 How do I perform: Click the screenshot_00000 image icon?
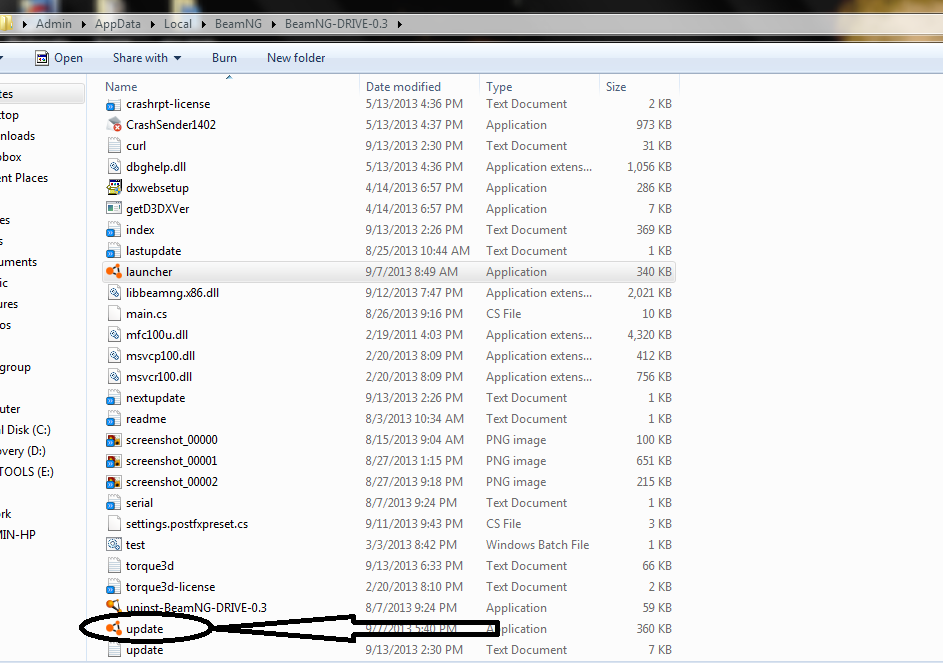point(114,440)
